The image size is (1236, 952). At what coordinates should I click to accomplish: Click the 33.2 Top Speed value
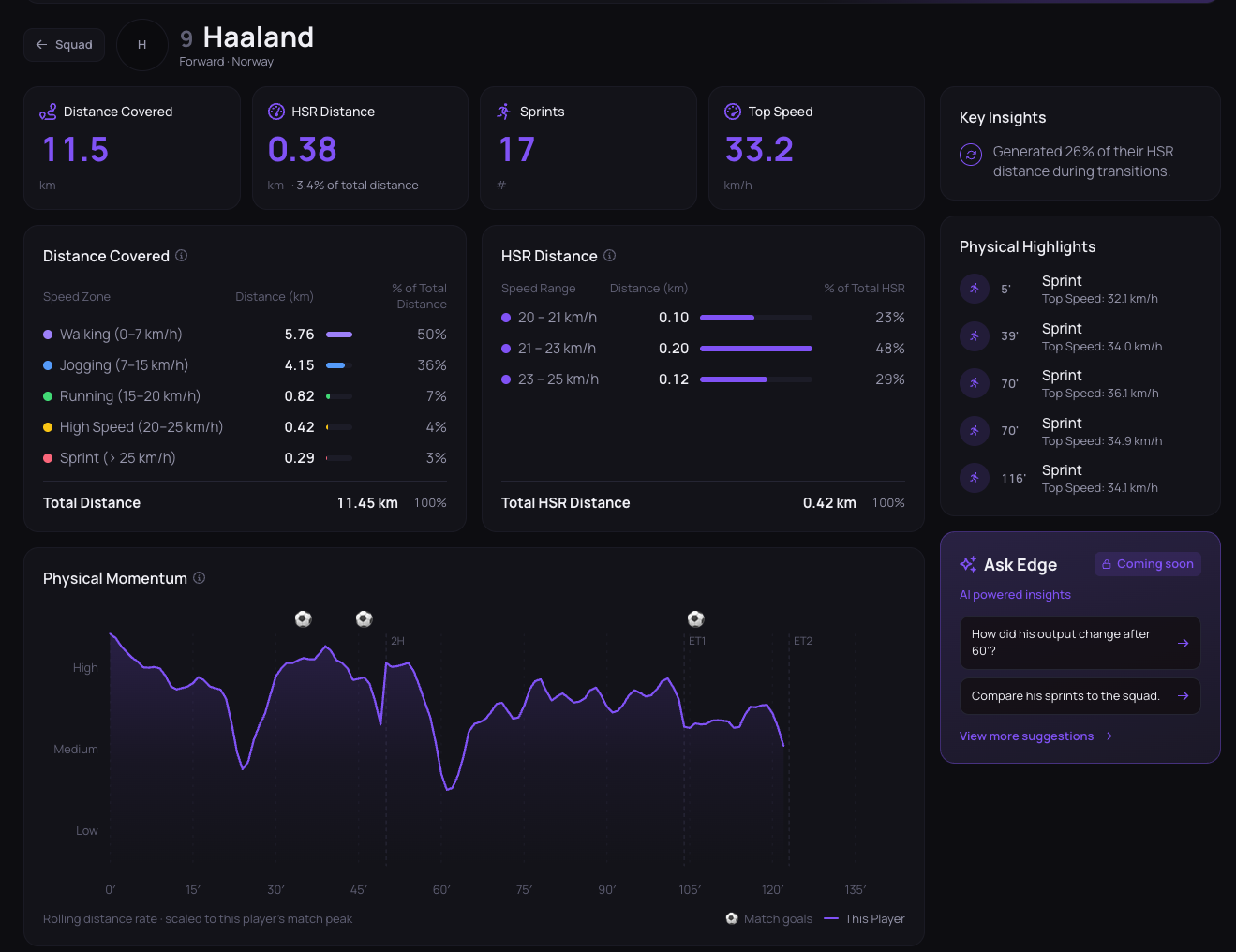point(759,150)
